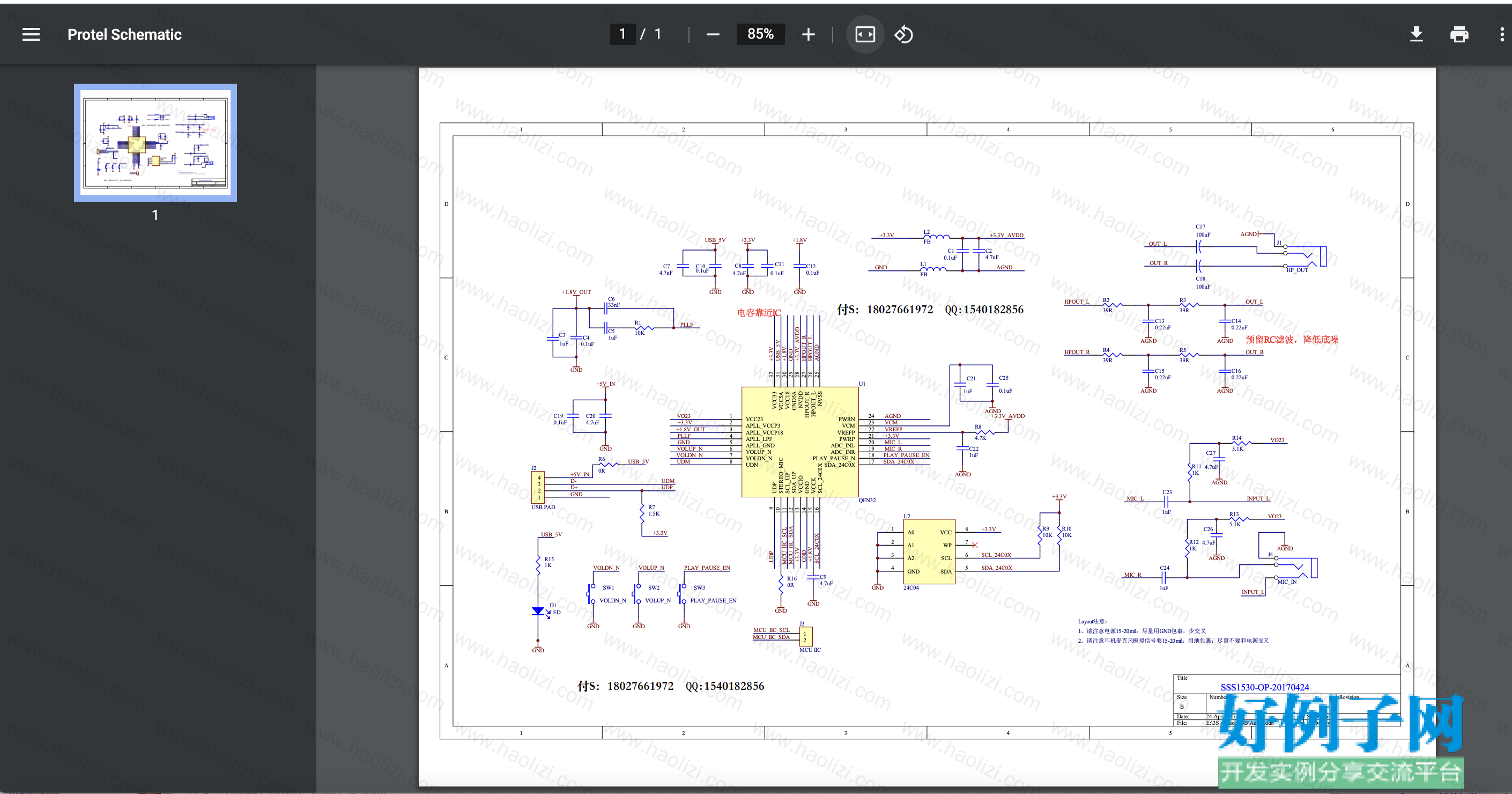Click the fit-to-page icon
This screenshot has width=1512, height=794.
click(865, 35)
